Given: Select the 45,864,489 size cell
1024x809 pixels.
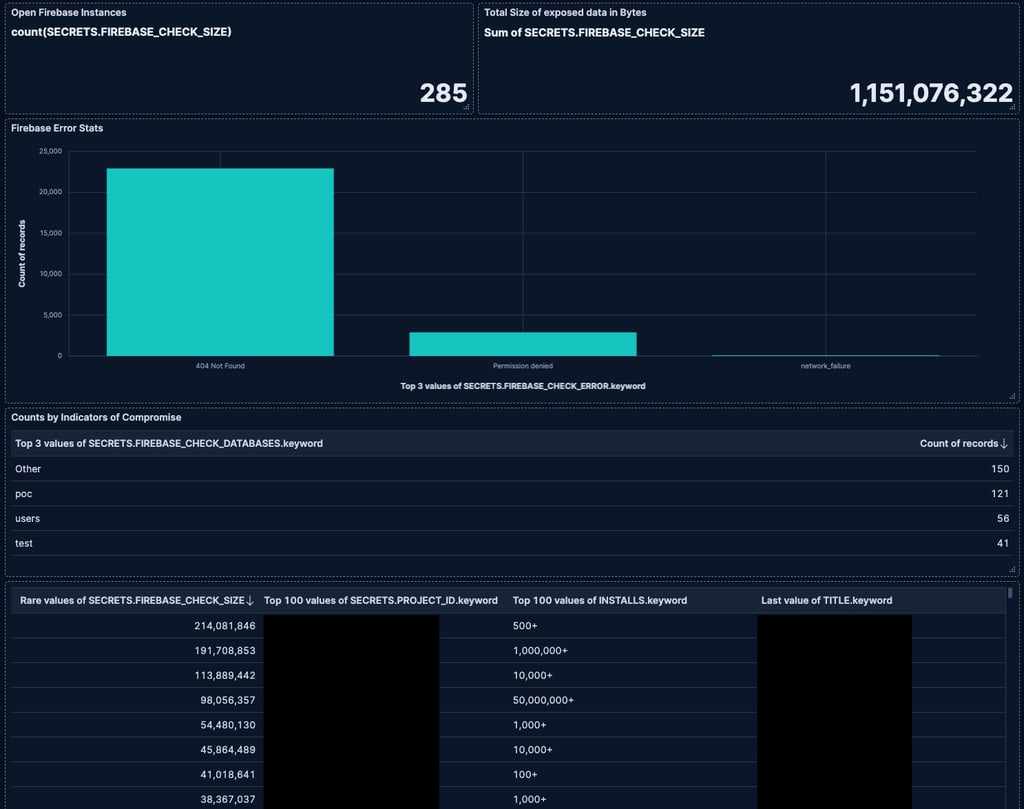Looking at the screenshot, I should 228,750.
